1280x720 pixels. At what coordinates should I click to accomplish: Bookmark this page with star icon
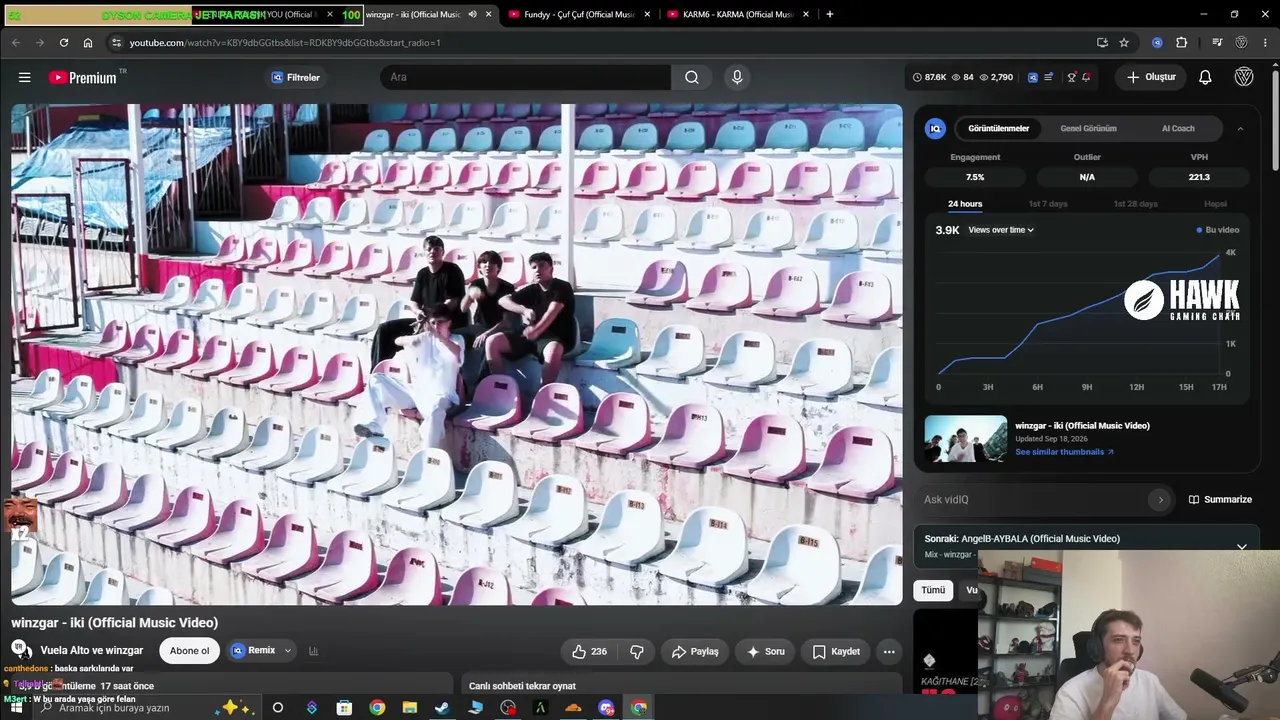click(x=1124, y=43)
